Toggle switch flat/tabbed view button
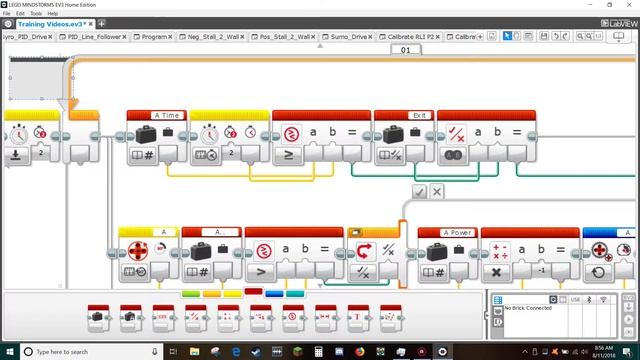 click(x=355, y=233)
